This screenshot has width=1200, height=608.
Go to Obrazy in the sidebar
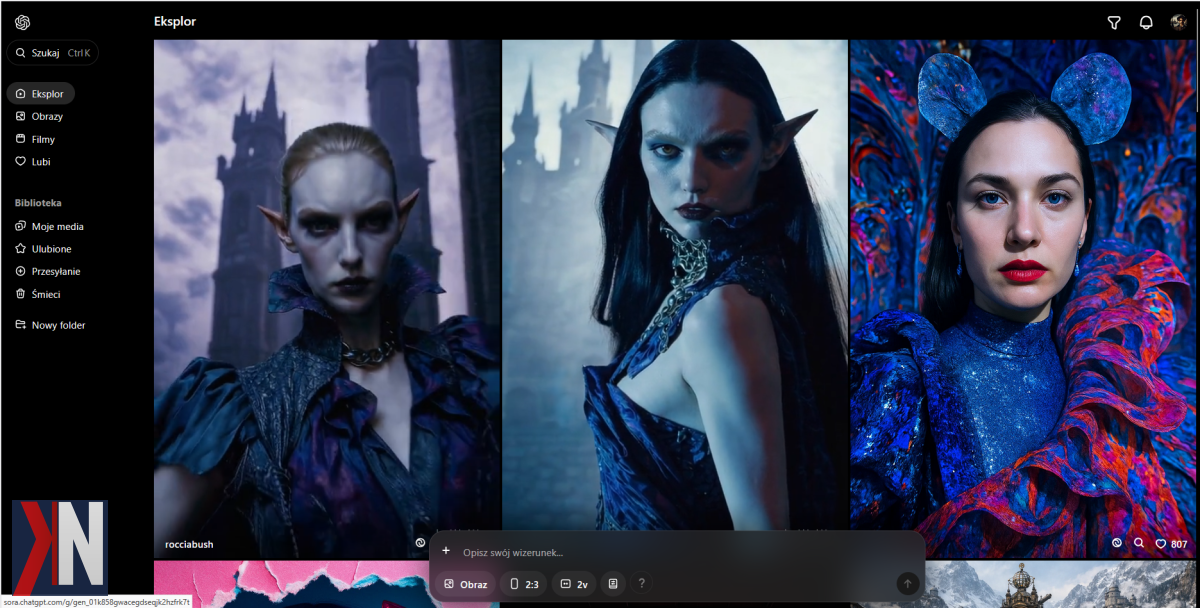click(46, 116)
